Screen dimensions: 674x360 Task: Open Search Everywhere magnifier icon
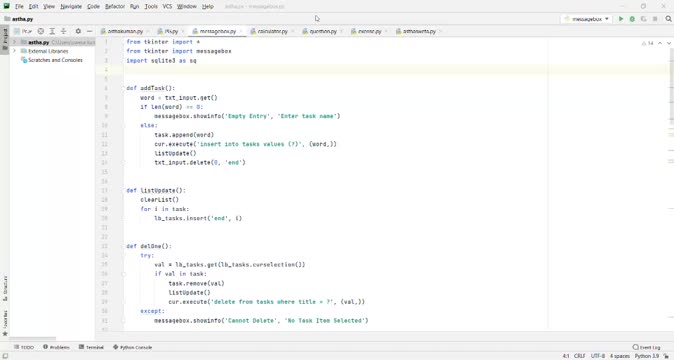coord(668,19)
